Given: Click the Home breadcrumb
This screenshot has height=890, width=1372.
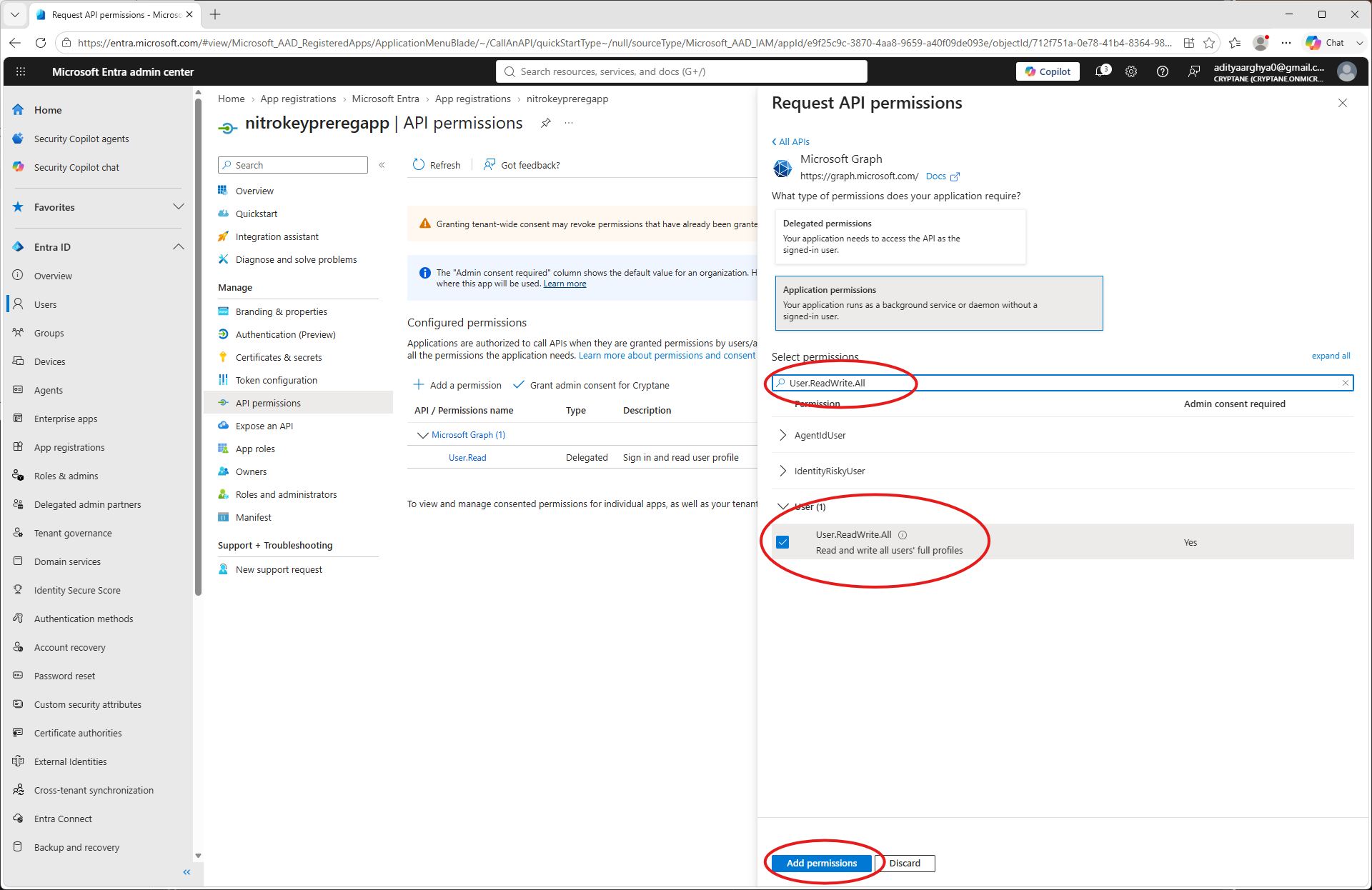Looking at the screenshot, I should [x=231, y=99].
